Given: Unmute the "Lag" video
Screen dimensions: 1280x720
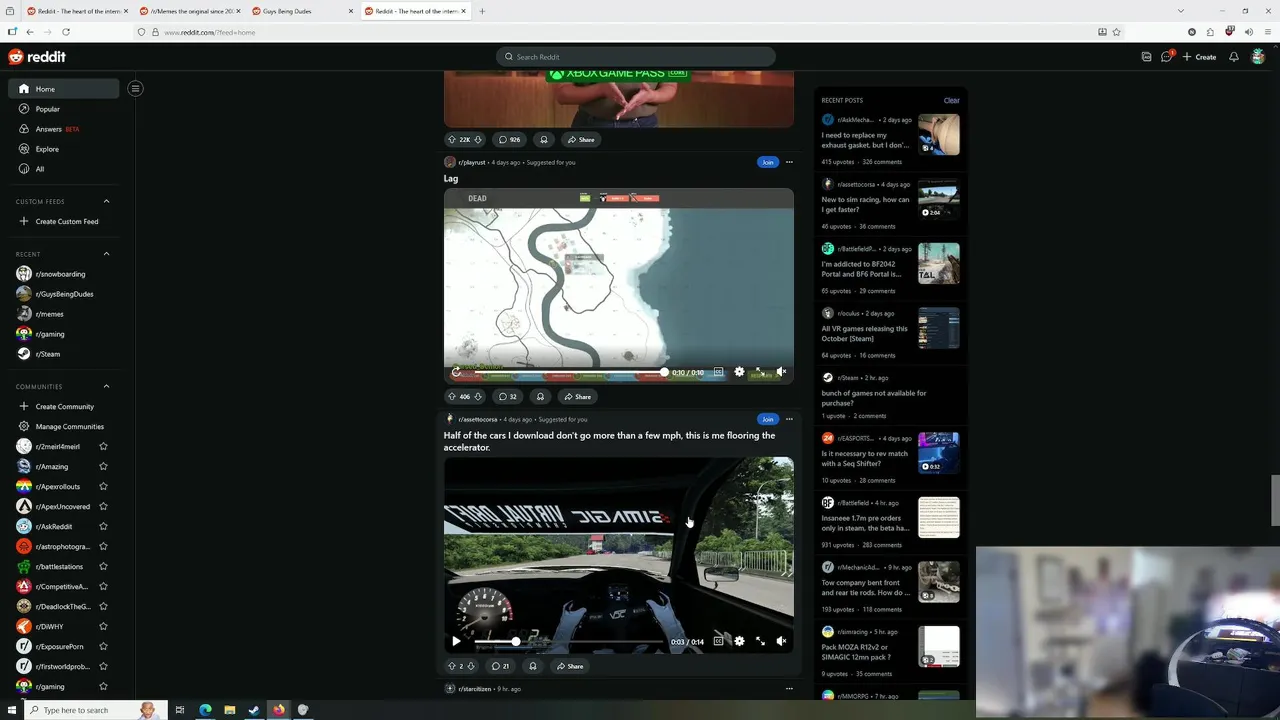Looking at the screenshot, I should tap(781, 372).
